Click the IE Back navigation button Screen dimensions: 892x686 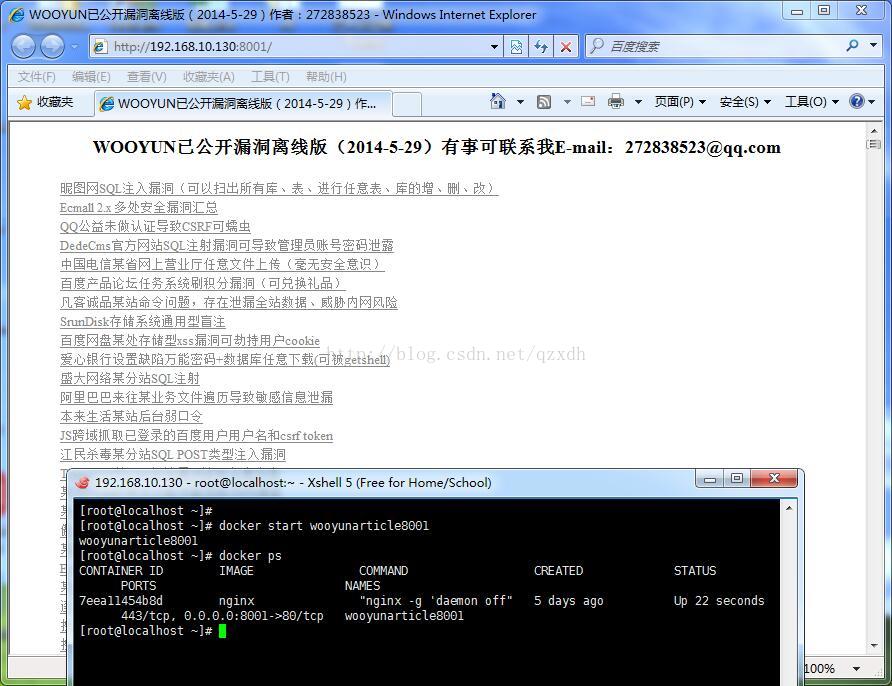(23, 47)
